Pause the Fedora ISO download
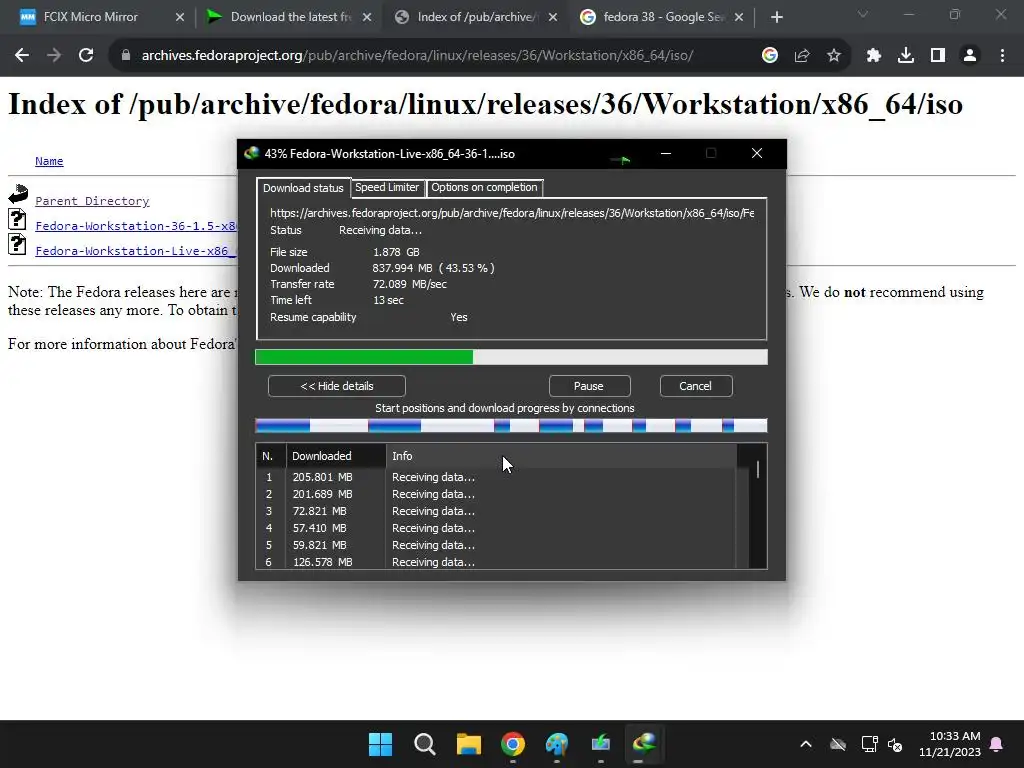1024x768 pixels. (589, 386)
